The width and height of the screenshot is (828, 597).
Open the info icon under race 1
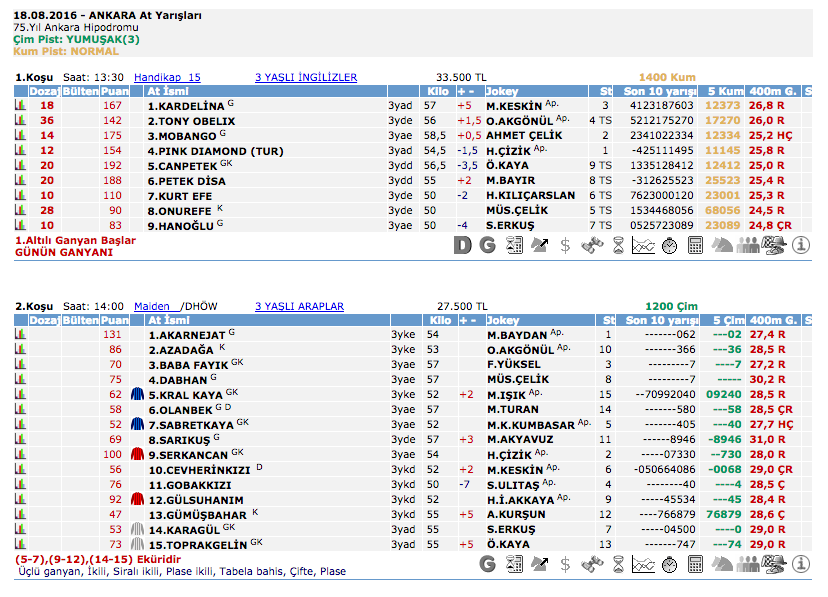(x=800, y=245)
